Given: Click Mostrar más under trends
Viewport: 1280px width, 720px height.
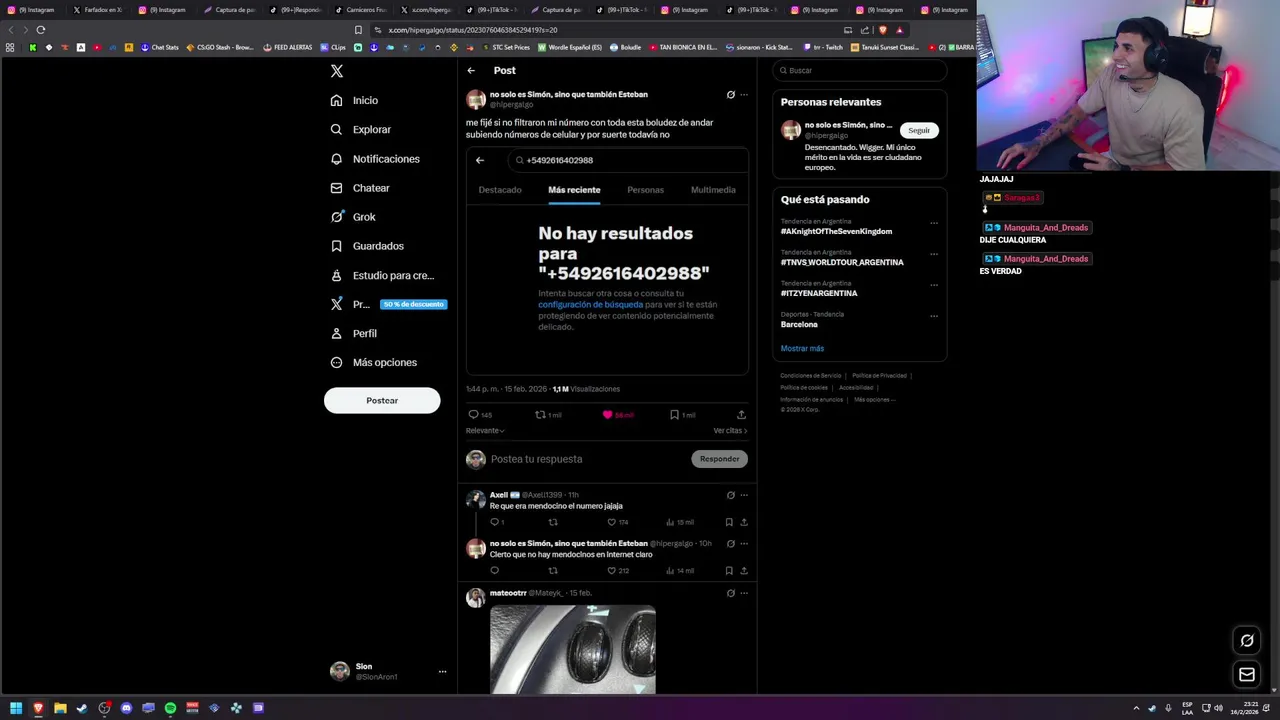Looking at the screenshot, I should (802, 348).
